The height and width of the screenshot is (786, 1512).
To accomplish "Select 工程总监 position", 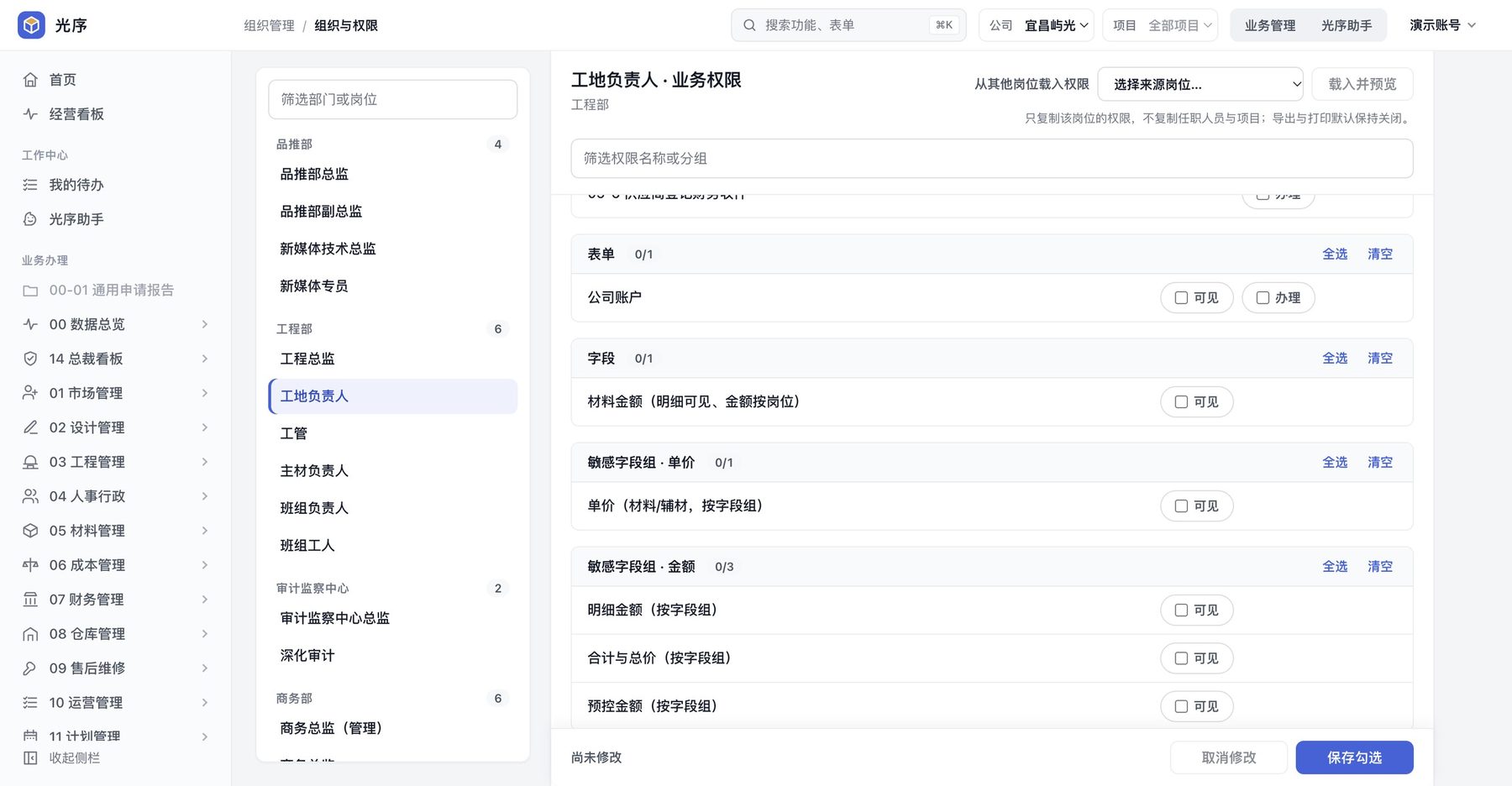I will (393, 359).
